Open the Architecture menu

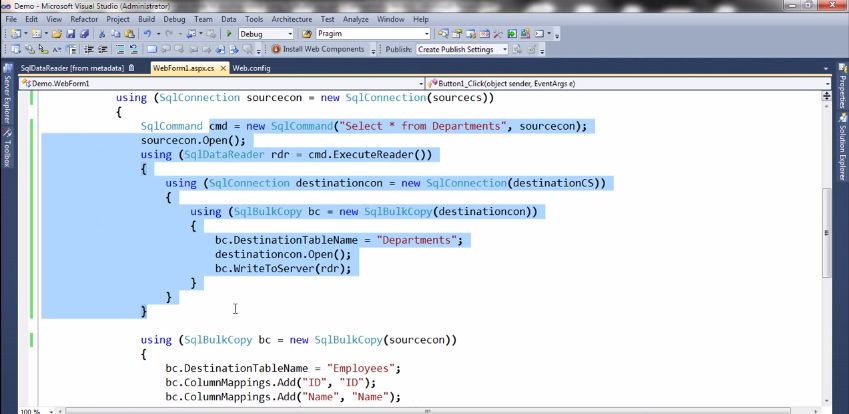(292, 19)
